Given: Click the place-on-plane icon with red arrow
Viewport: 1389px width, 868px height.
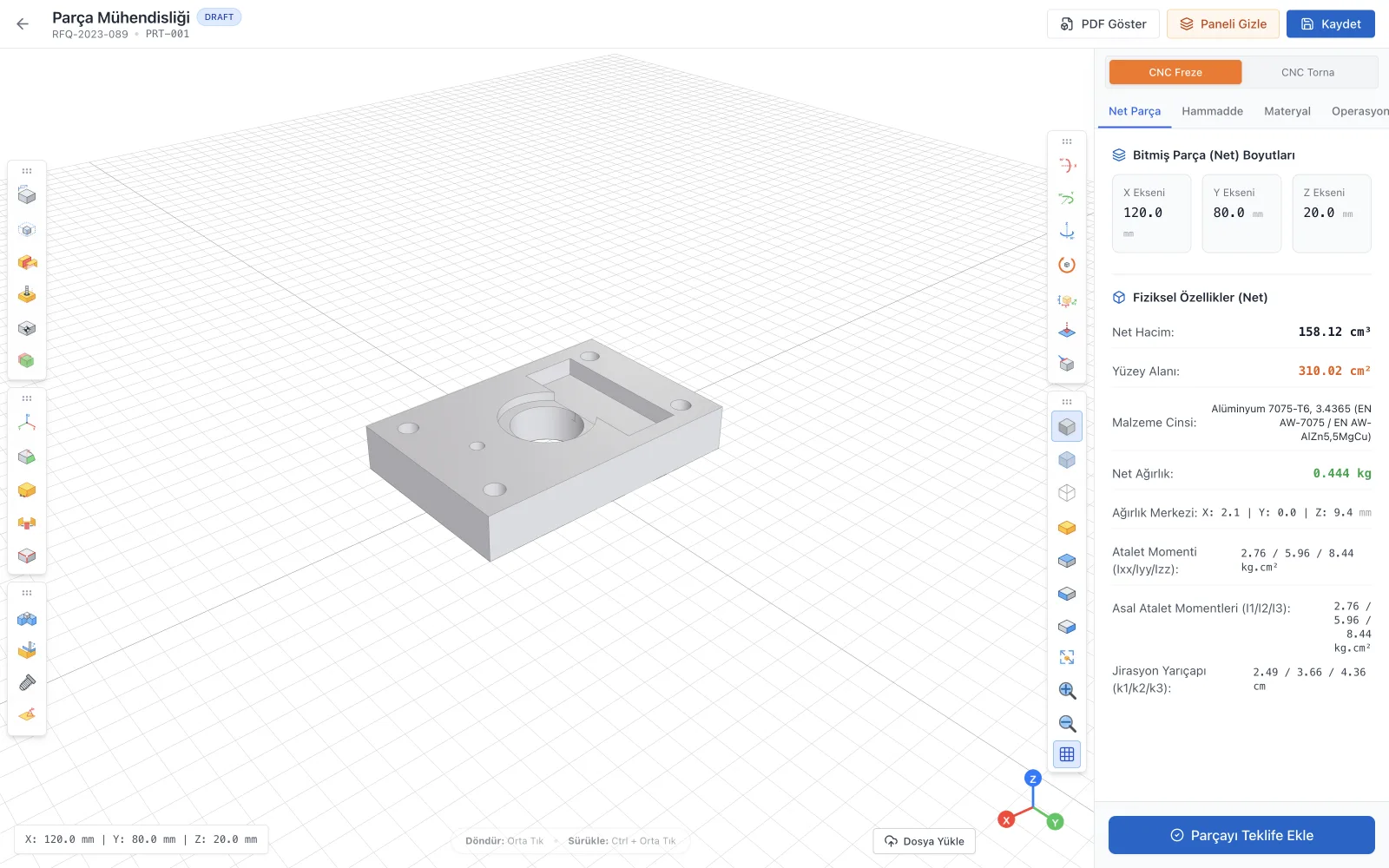Looking at the screenshot, I should tap(1067, 331).
